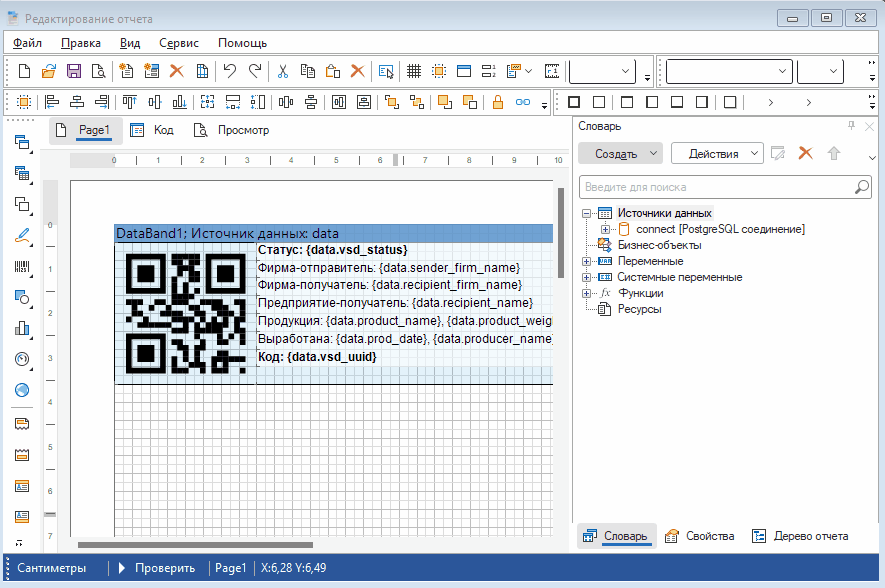Select the map globe tool in the toolbox

pos(22,390)
